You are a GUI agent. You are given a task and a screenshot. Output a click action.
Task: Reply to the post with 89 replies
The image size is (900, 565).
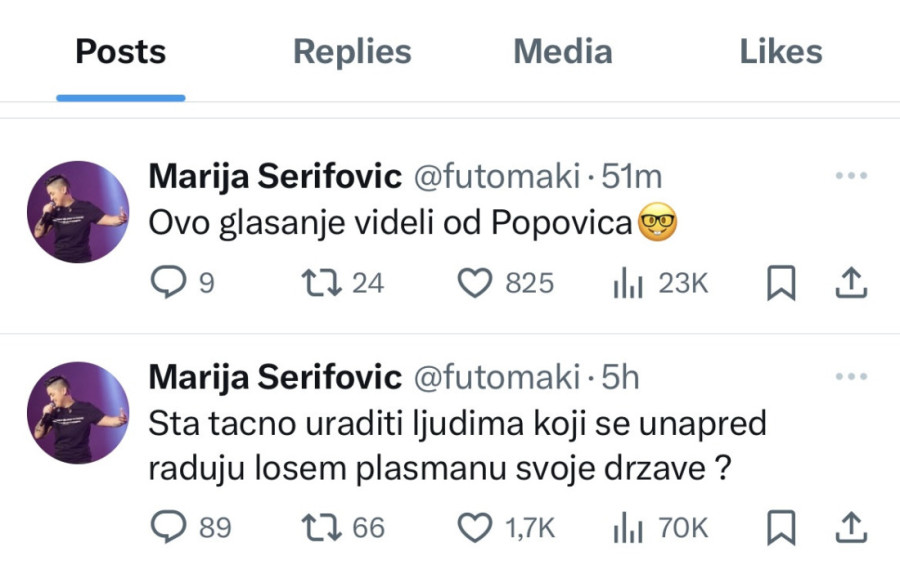click(x=168, y=527)
